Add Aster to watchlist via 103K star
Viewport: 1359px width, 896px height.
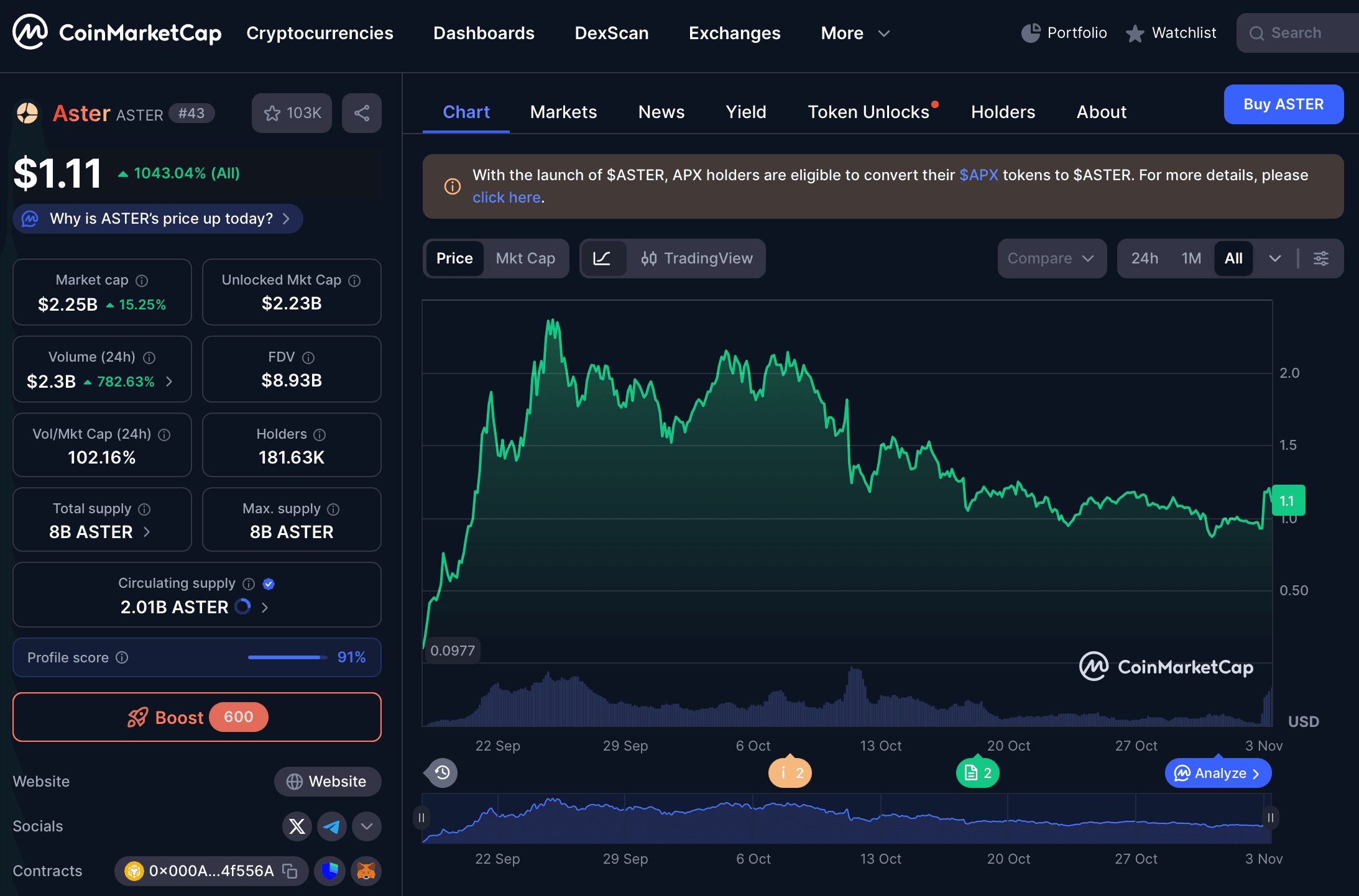tap(292, 113)
